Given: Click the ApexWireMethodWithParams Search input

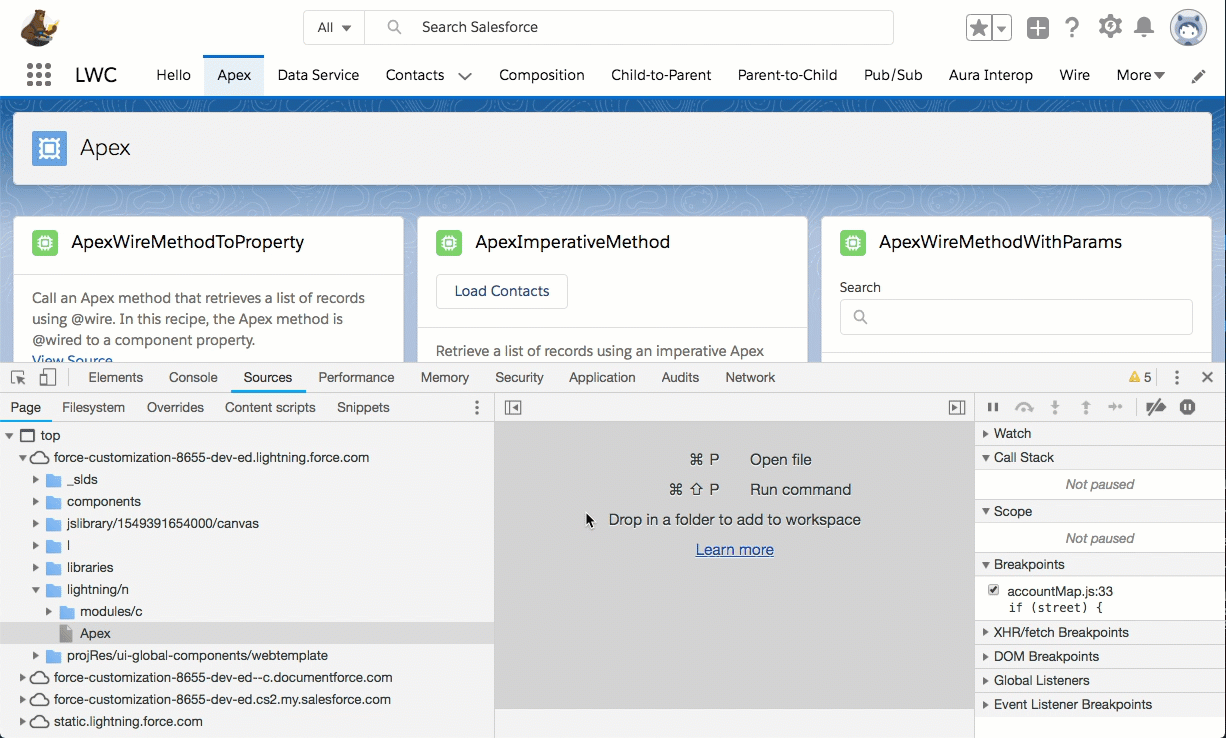Looking at the screenshot, I should click(1016, 317).
